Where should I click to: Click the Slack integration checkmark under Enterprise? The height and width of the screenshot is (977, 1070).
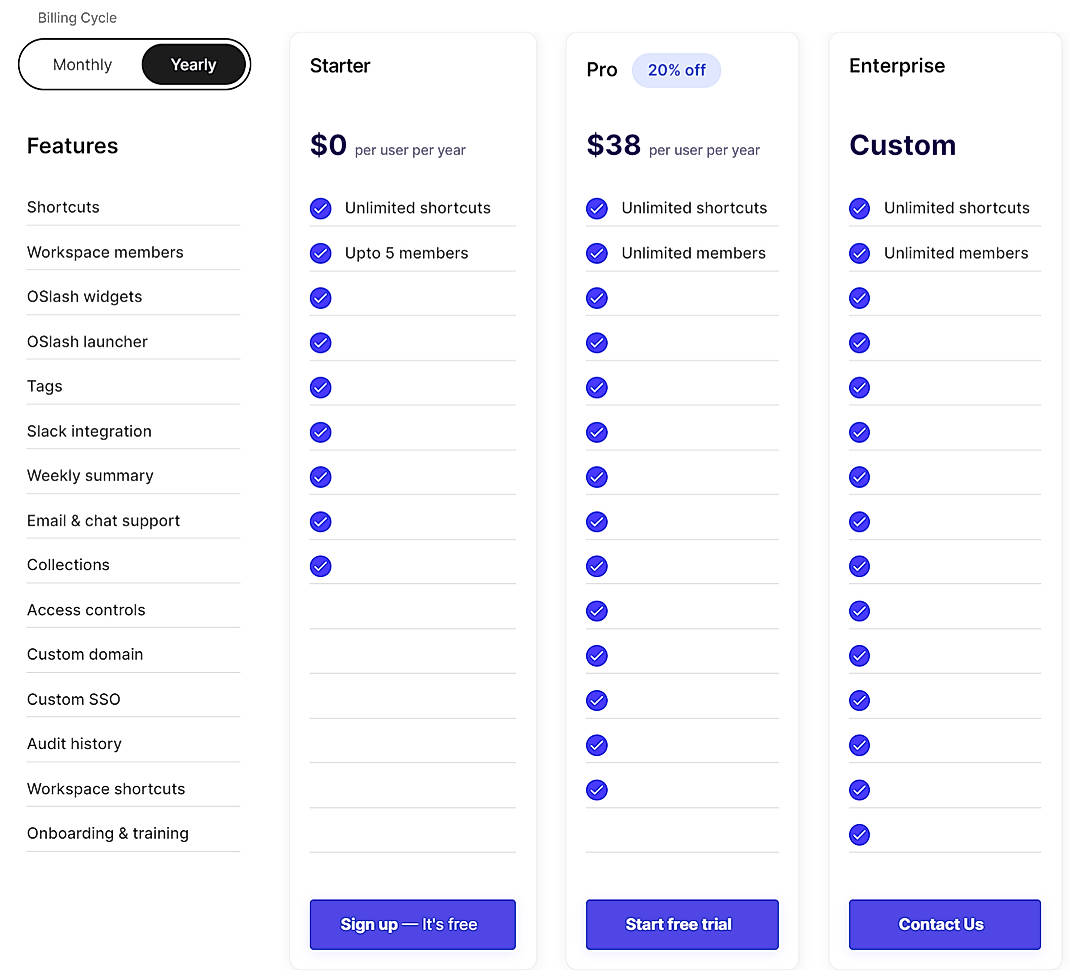click(x=859, y=432)
